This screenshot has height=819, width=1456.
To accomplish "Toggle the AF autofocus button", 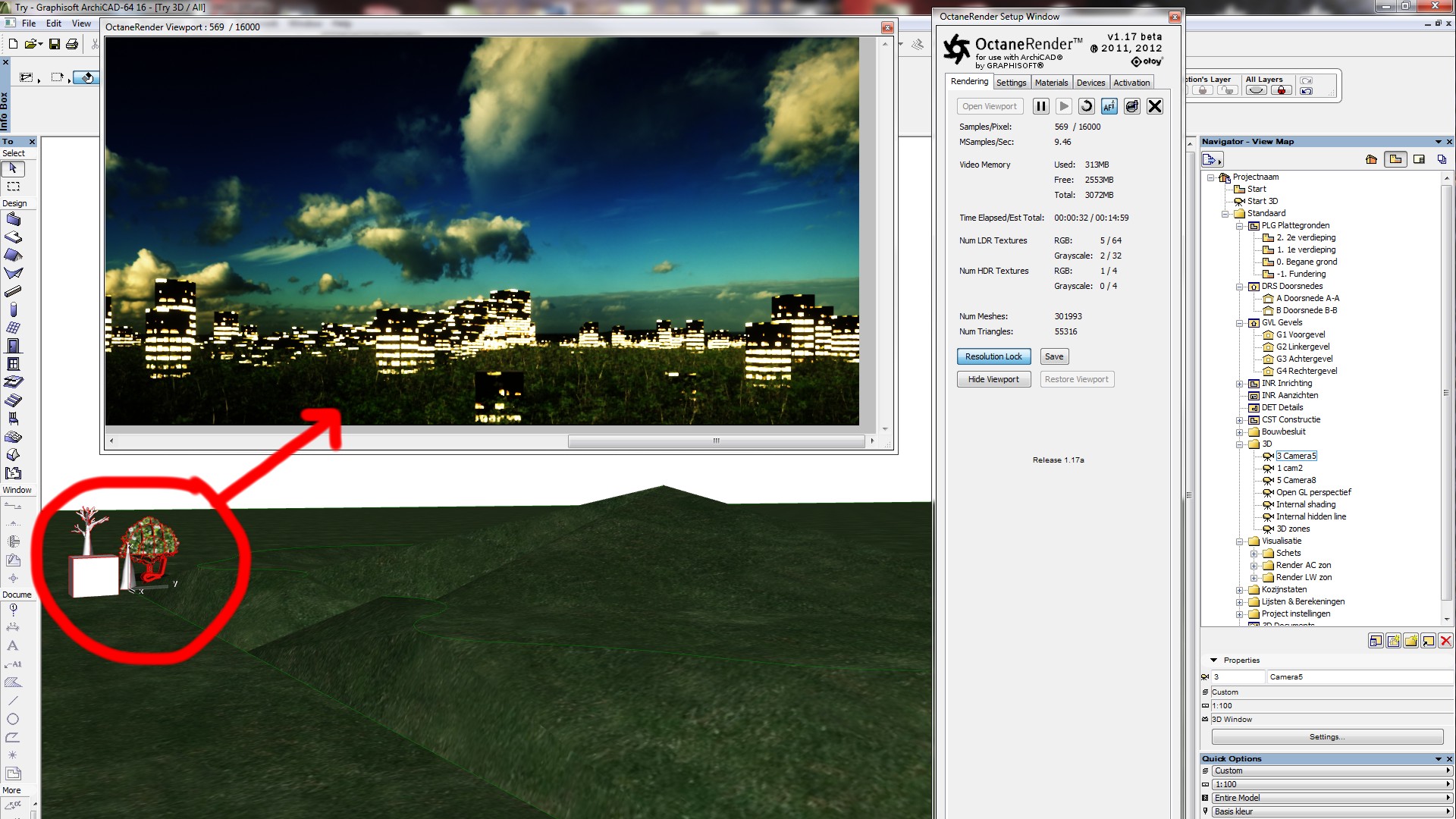I will point(1109,107).
